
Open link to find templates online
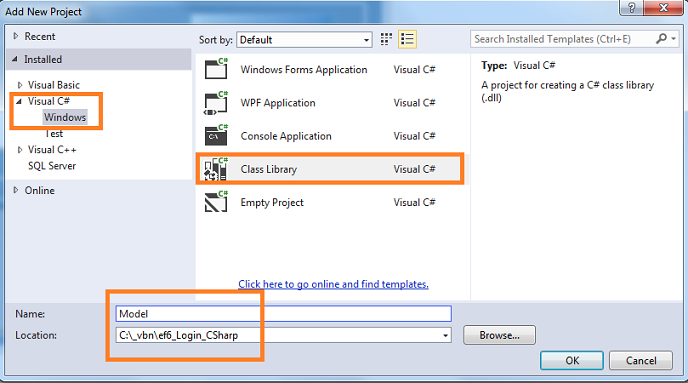333,284
